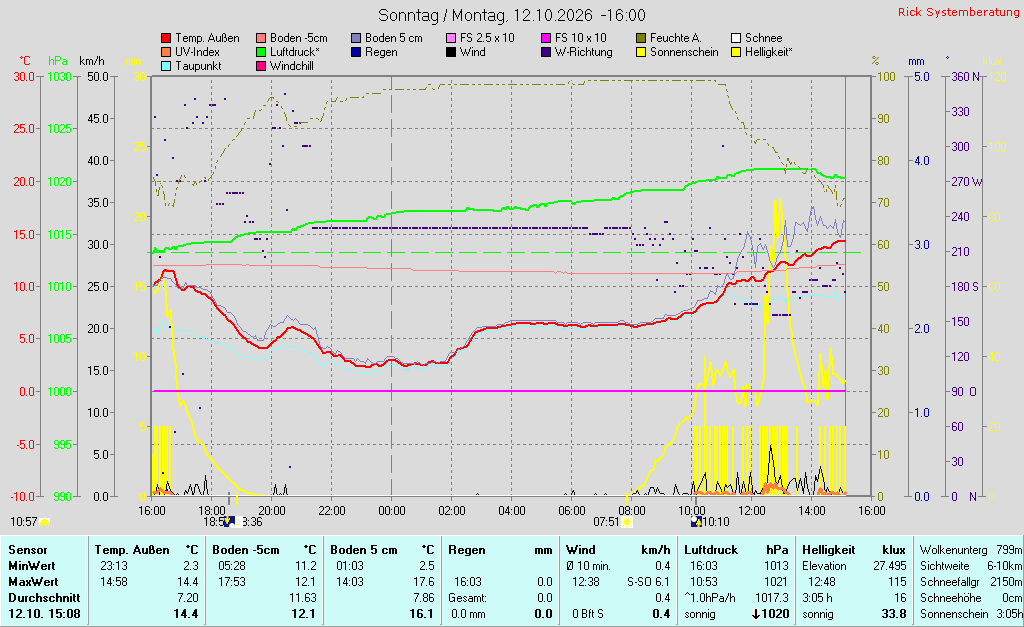Screen dimensions: 1024x627
Task: Click the current brightness value 33.8
Action: click(x=894, y=614)
